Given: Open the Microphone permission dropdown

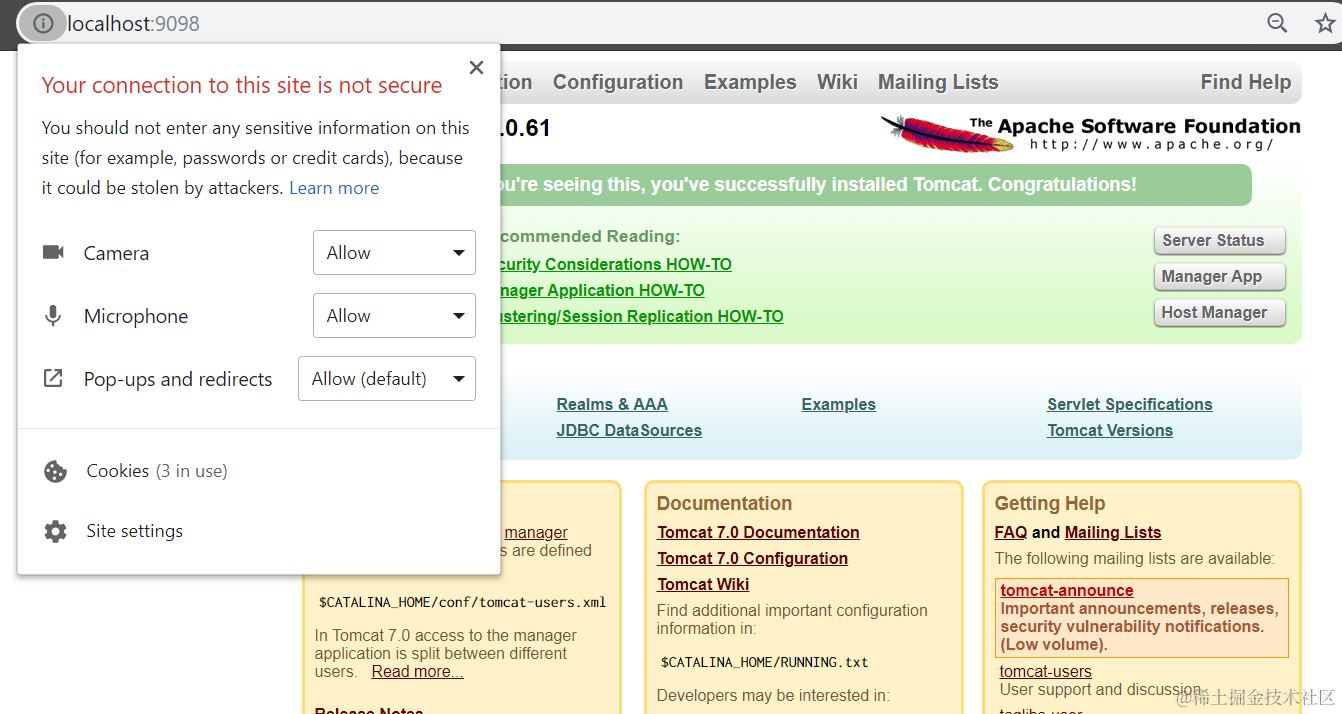Looking at the screenshot, I should tap(394, 316).
